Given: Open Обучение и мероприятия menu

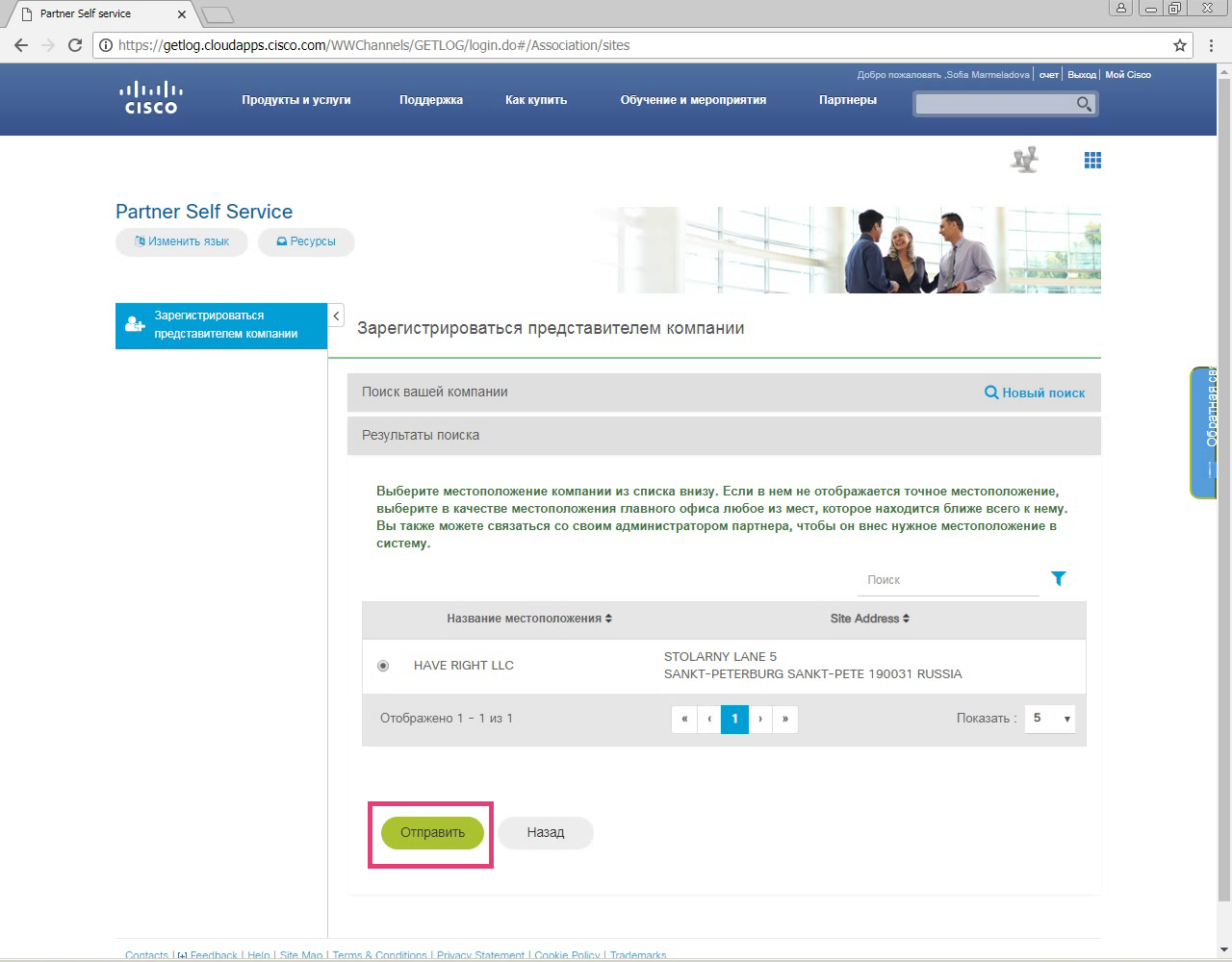Looking at the screenshot, I should (693, 100).
